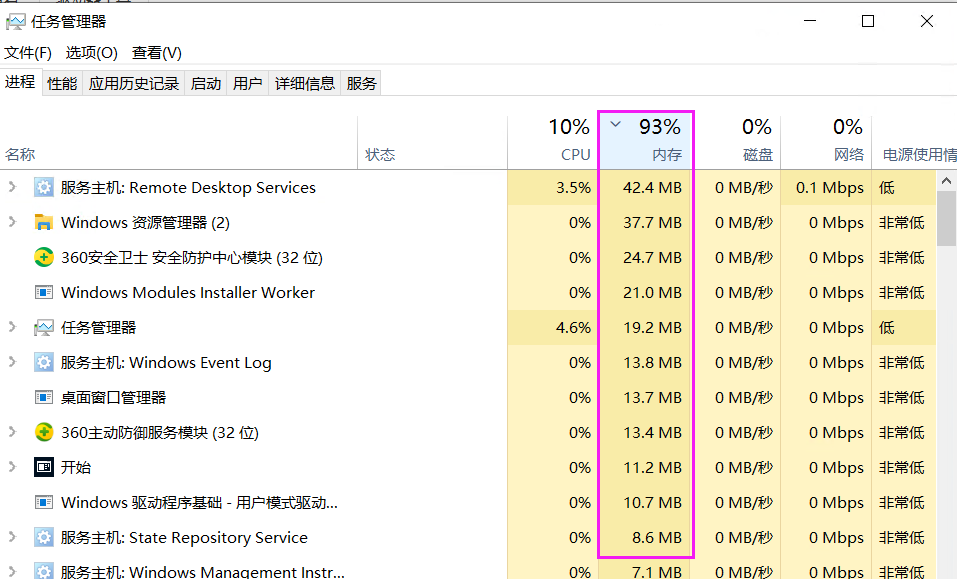
Task: Click the scrollbar up arrow
Action: click(x=946, y=181)
